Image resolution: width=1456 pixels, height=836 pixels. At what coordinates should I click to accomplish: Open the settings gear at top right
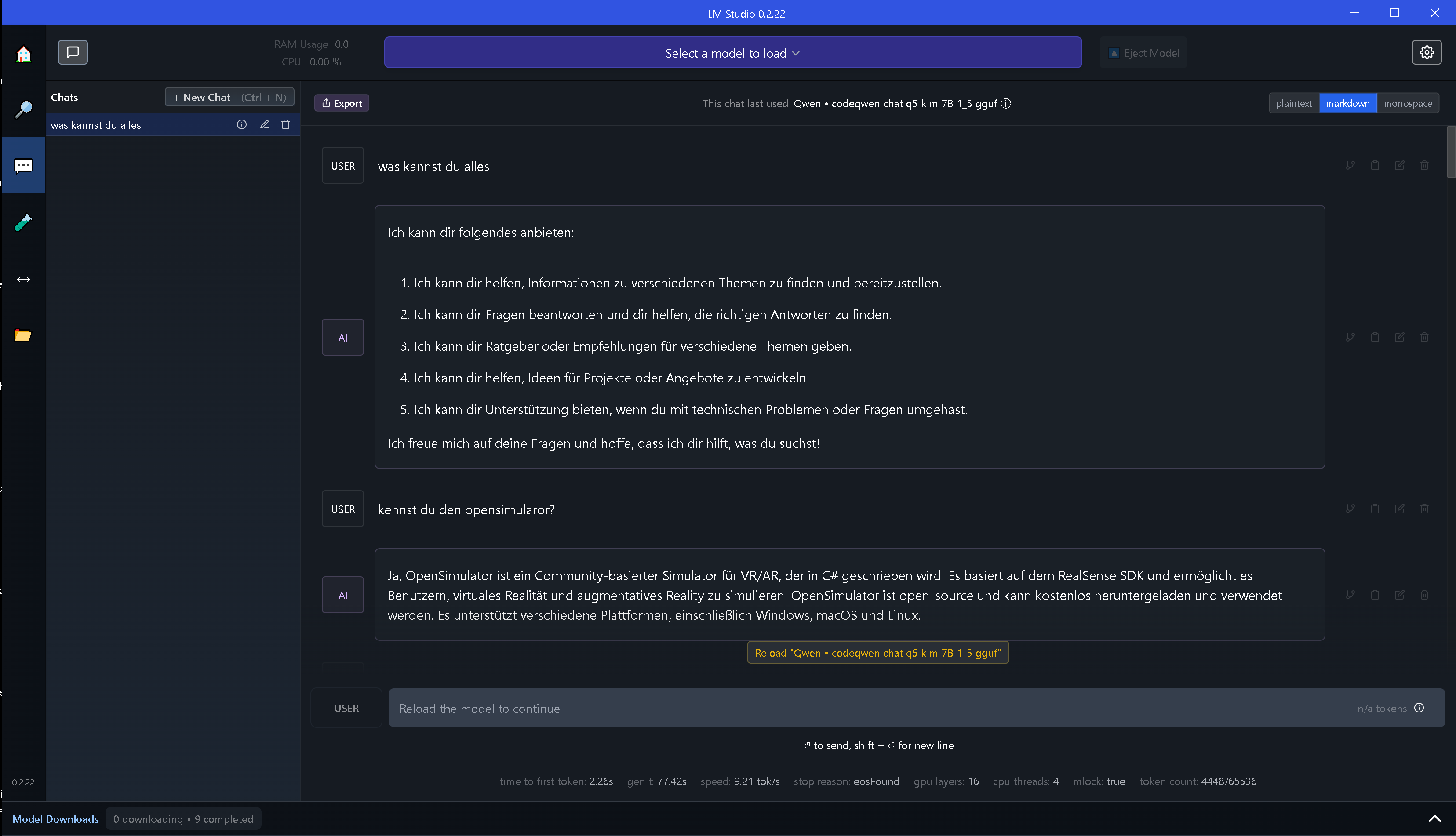1427,53
